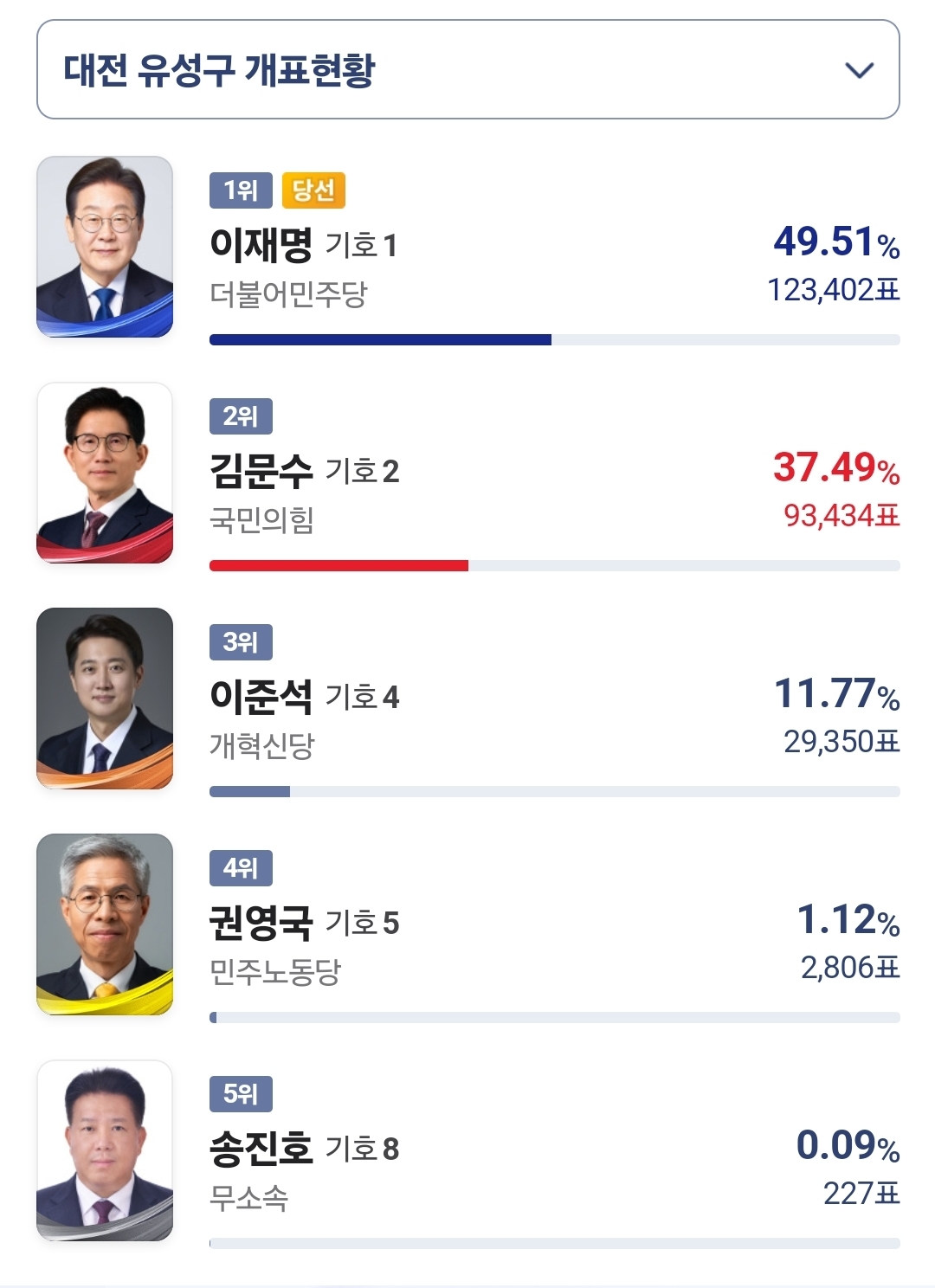
Task: Select candidate name 이재명
Action: pos(261,245)
